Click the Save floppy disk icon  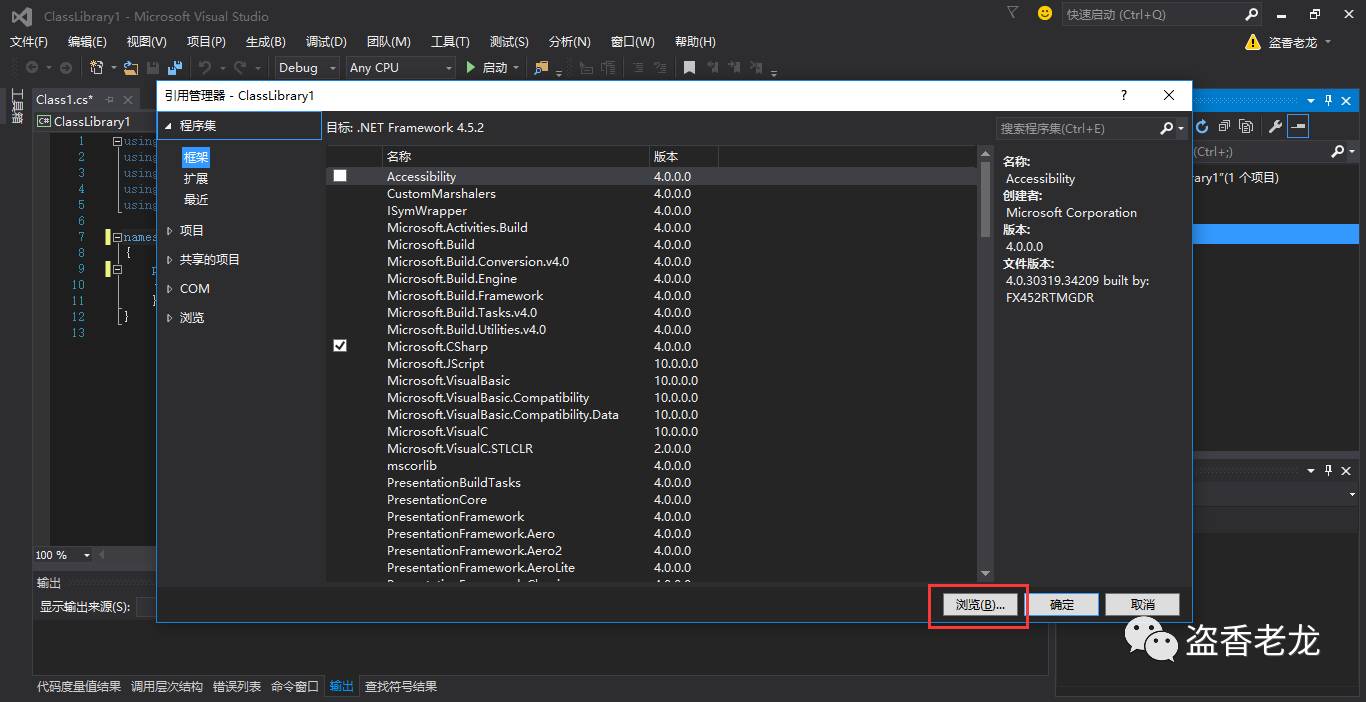[x=153, y=67]
